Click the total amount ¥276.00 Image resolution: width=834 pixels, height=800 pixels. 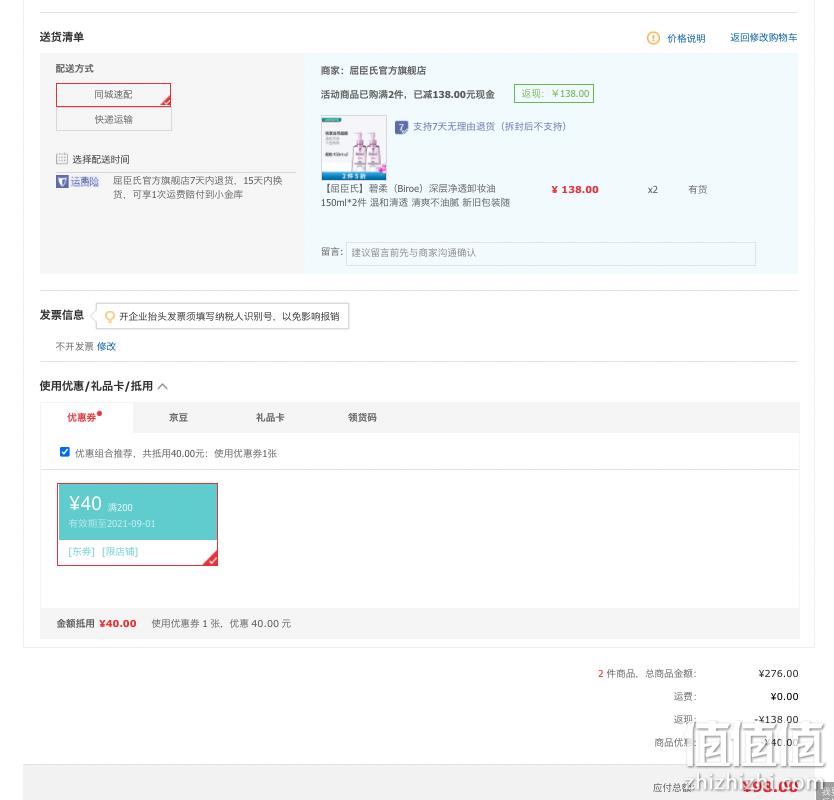778,673
